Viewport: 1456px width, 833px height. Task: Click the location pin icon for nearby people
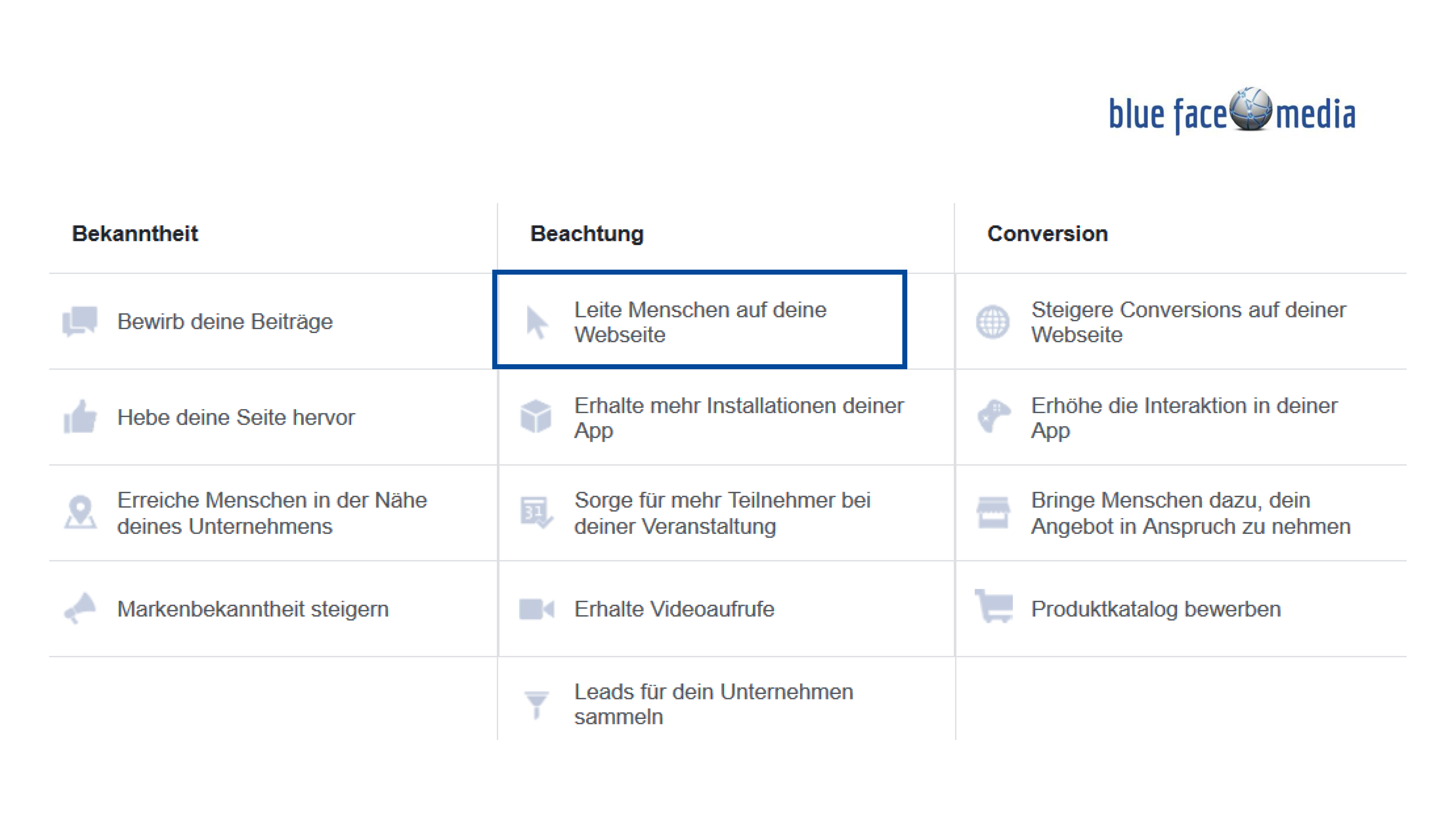[80, 512]
